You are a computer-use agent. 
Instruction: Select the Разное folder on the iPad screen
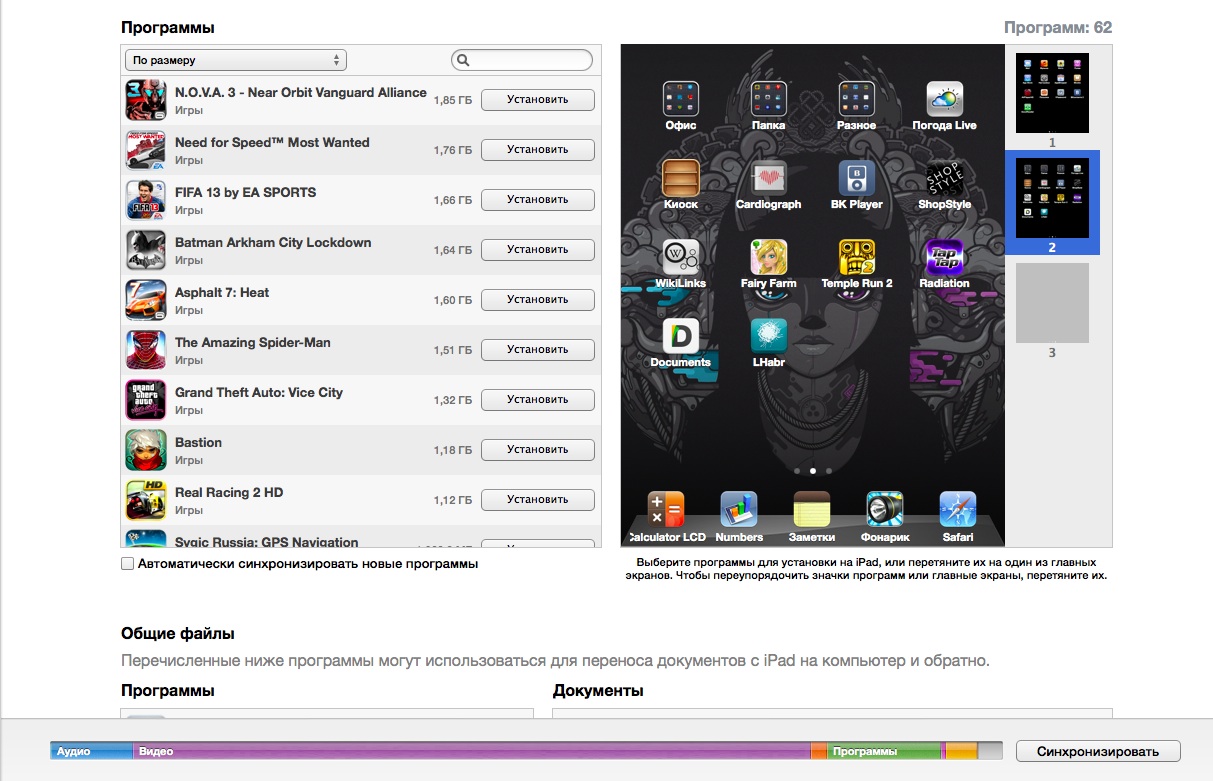point(857,100)
